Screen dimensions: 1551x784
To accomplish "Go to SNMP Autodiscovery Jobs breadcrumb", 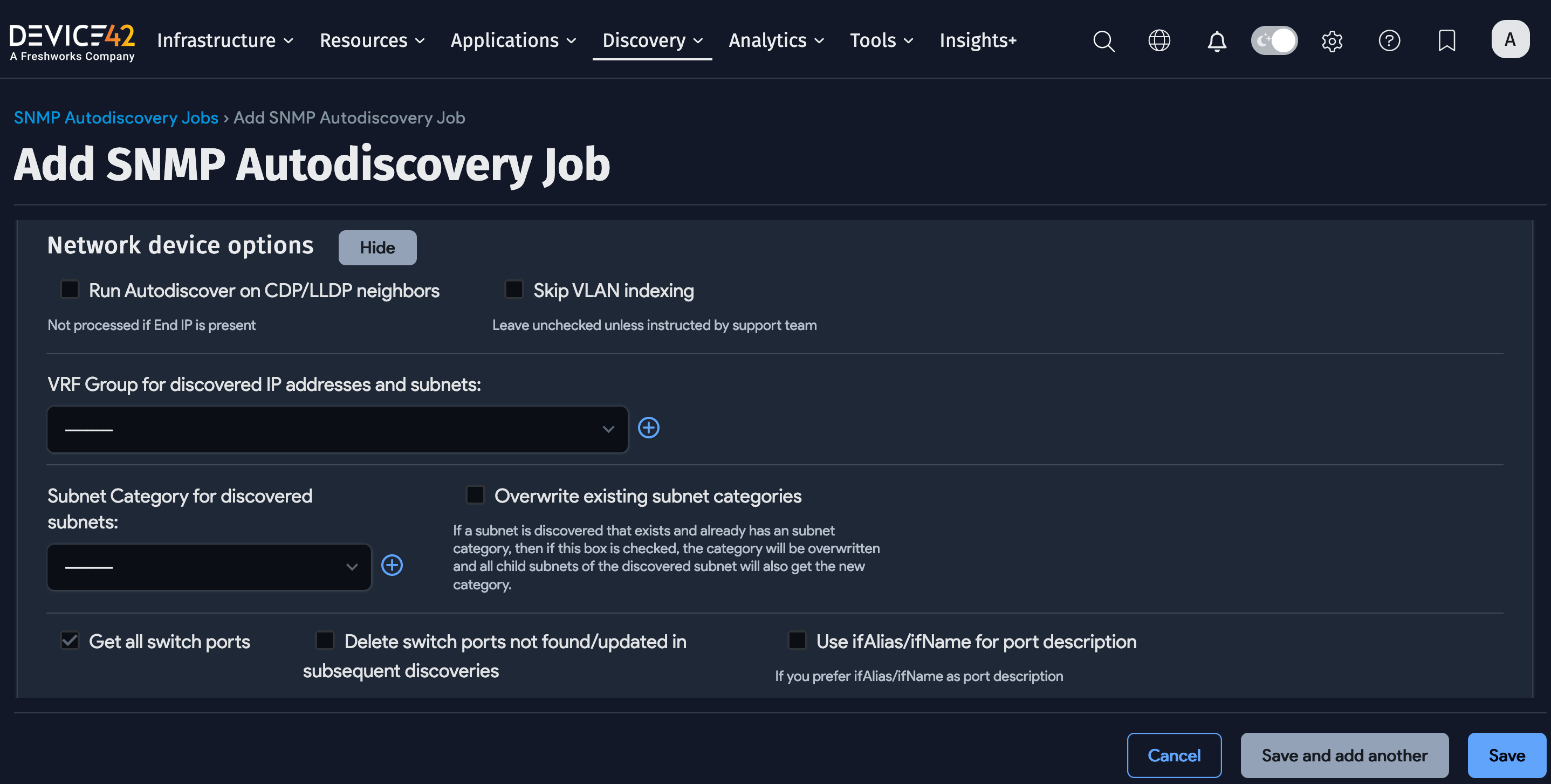I will [x=115, y=118].
